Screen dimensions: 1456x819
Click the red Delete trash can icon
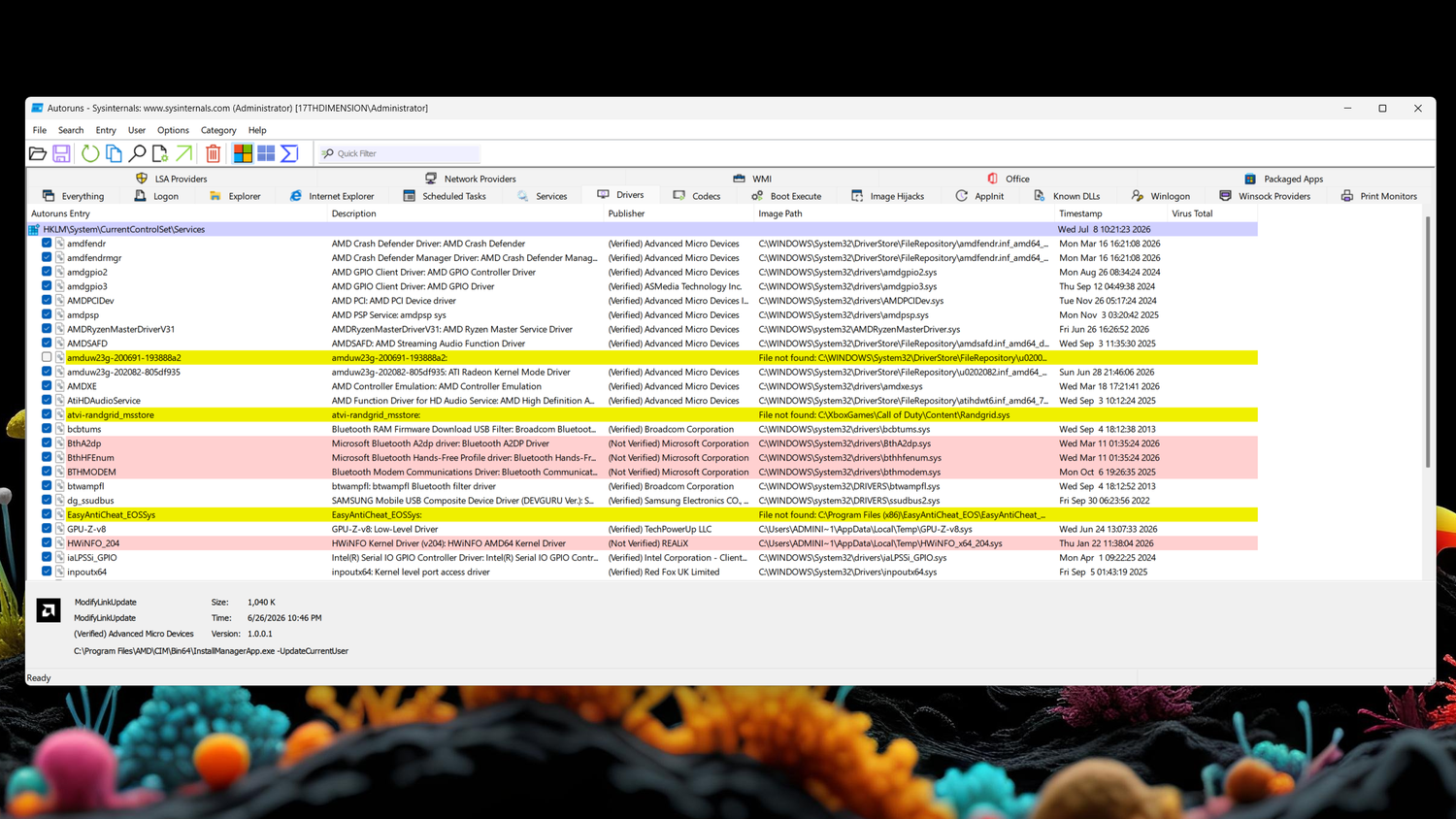213,153
